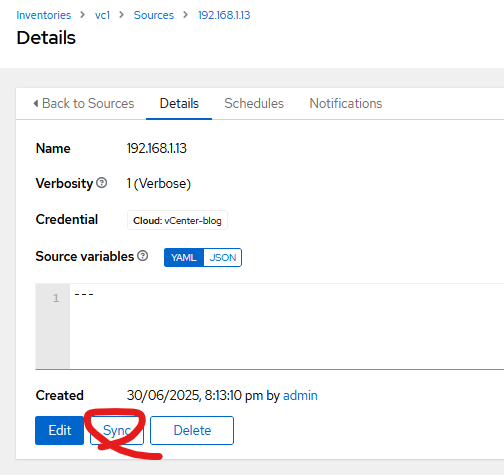The width and height of the screenshot is (504, 475).
Task: Navigate to the Sources breadcrumb
Action: 154,15
